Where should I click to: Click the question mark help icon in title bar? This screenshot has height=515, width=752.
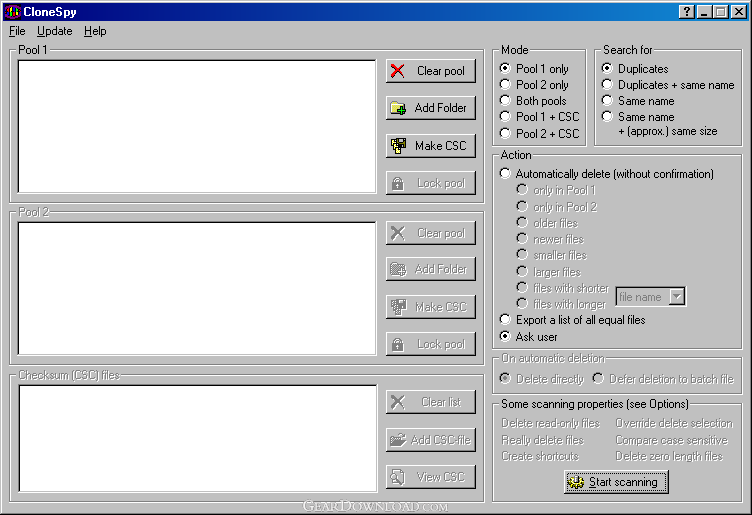click(x=687, y=12)
